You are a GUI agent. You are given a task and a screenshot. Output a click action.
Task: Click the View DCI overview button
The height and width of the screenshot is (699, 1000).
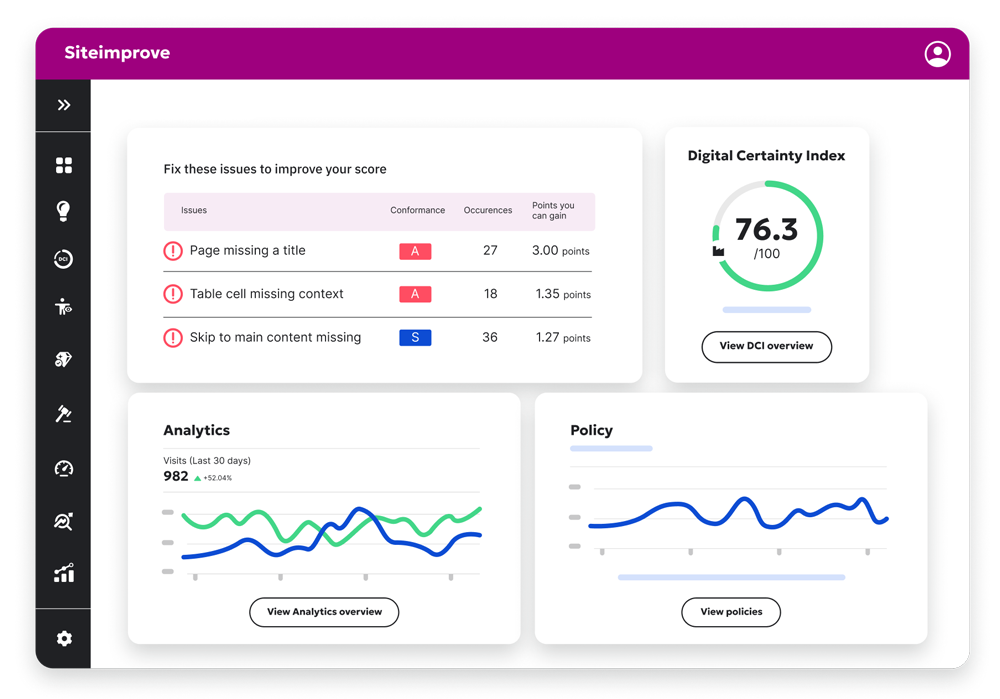[766, 347]
